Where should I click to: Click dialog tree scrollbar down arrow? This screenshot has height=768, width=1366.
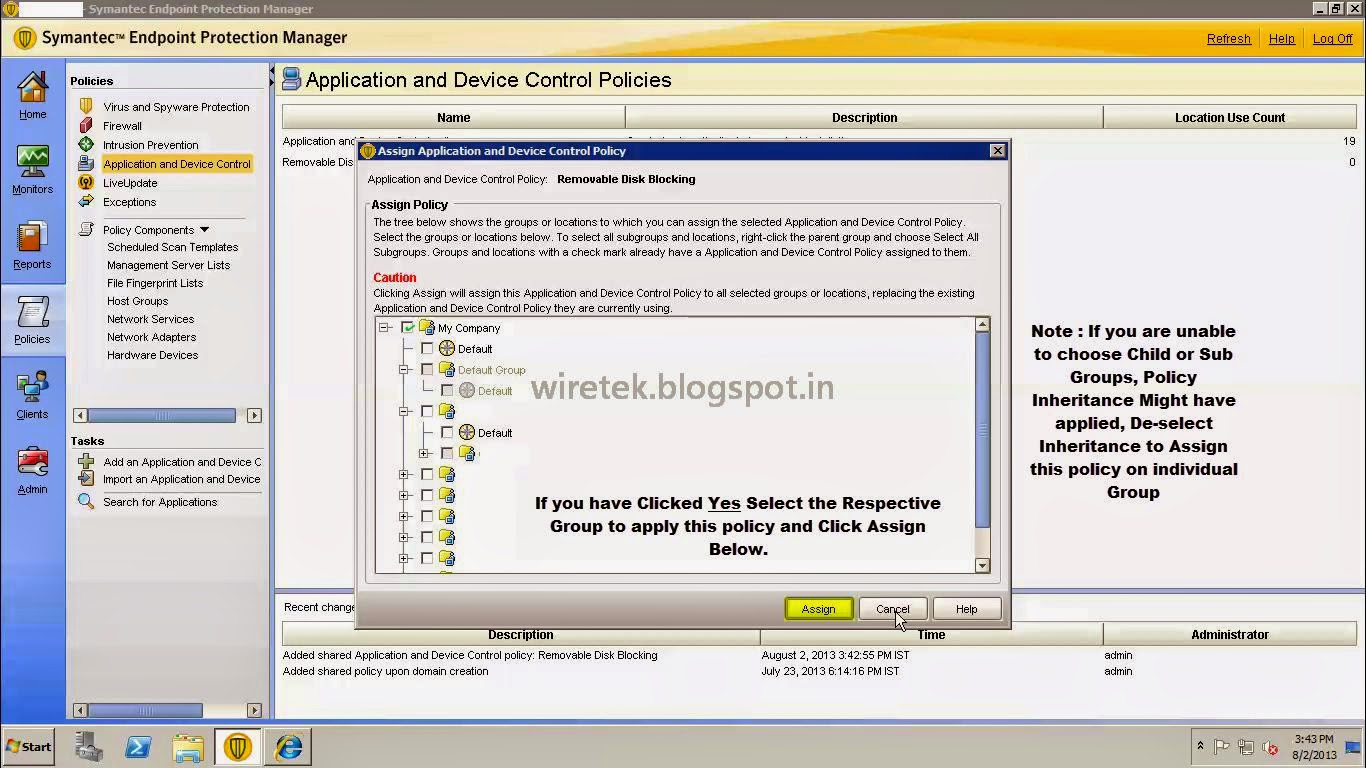[x=982, y=565]
